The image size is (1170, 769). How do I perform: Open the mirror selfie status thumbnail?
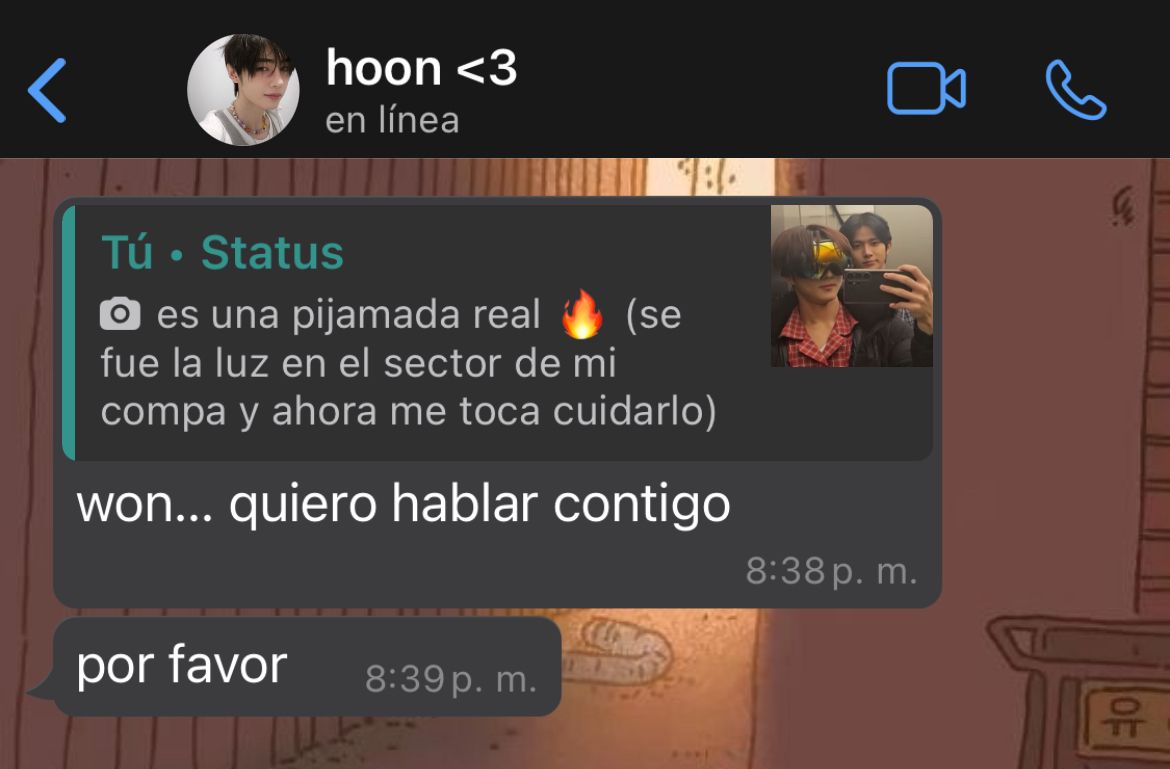point(851,286)
